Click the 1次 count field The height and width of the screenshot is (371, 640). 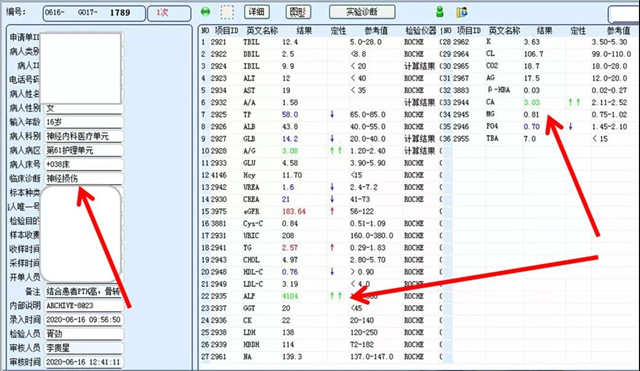point(169,13)
